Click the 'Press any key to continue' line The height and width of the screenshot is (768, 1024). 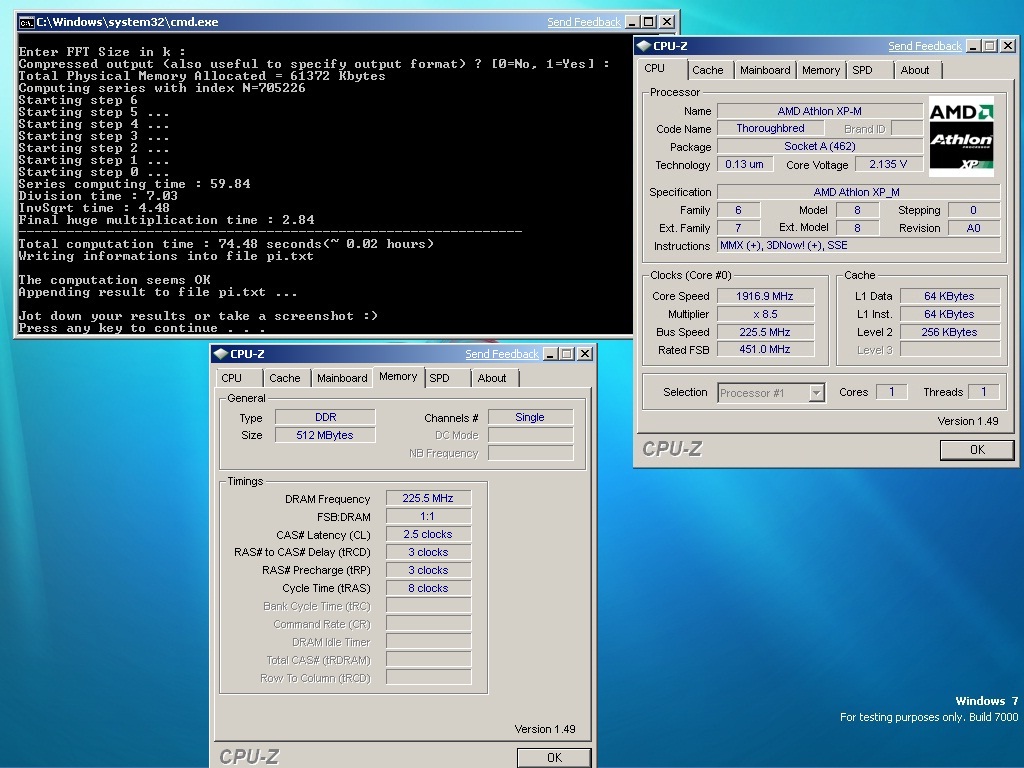142,328
